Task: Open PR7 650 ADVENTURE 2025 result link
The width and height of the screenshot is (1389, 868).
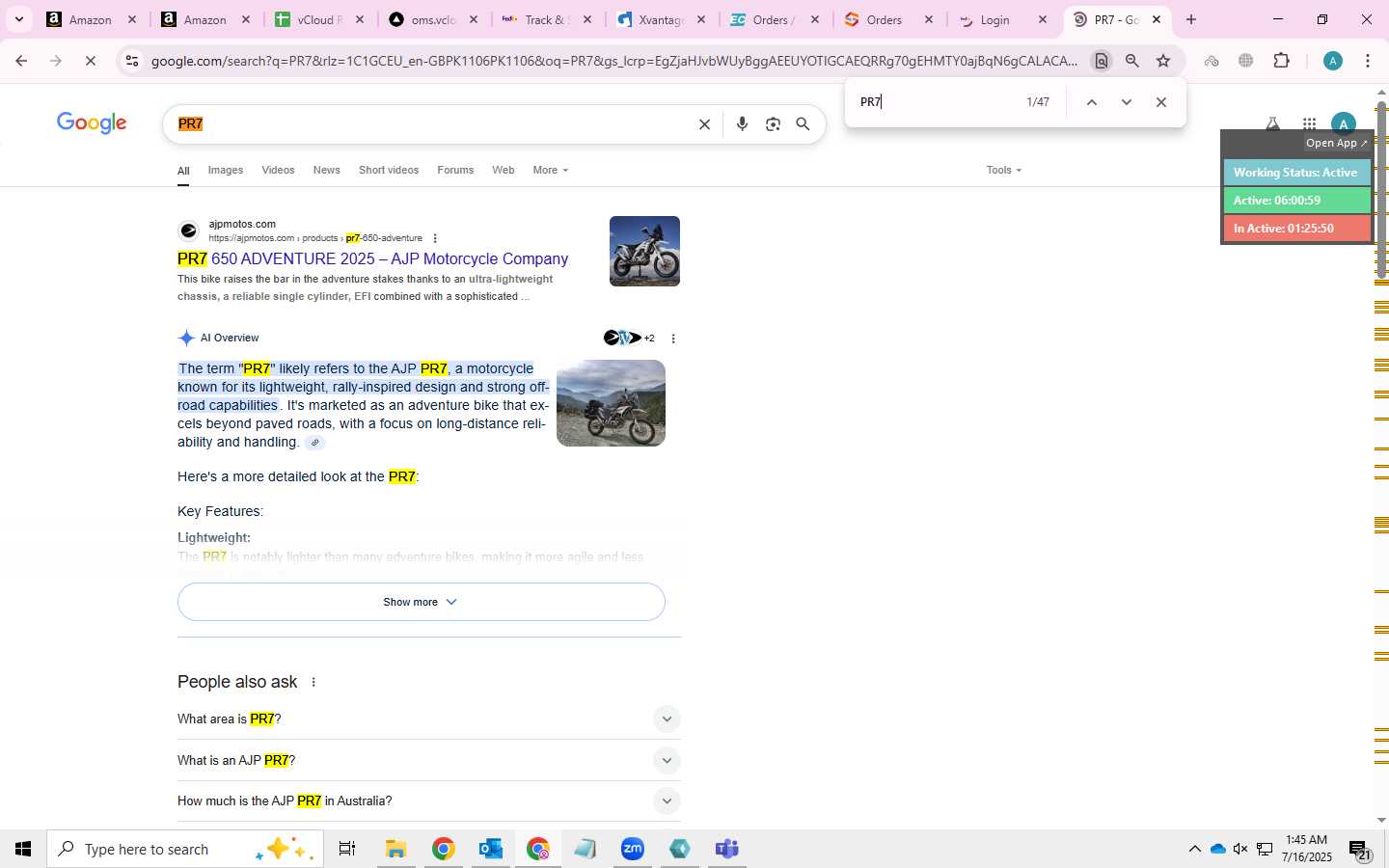Action: click(372, 259)
